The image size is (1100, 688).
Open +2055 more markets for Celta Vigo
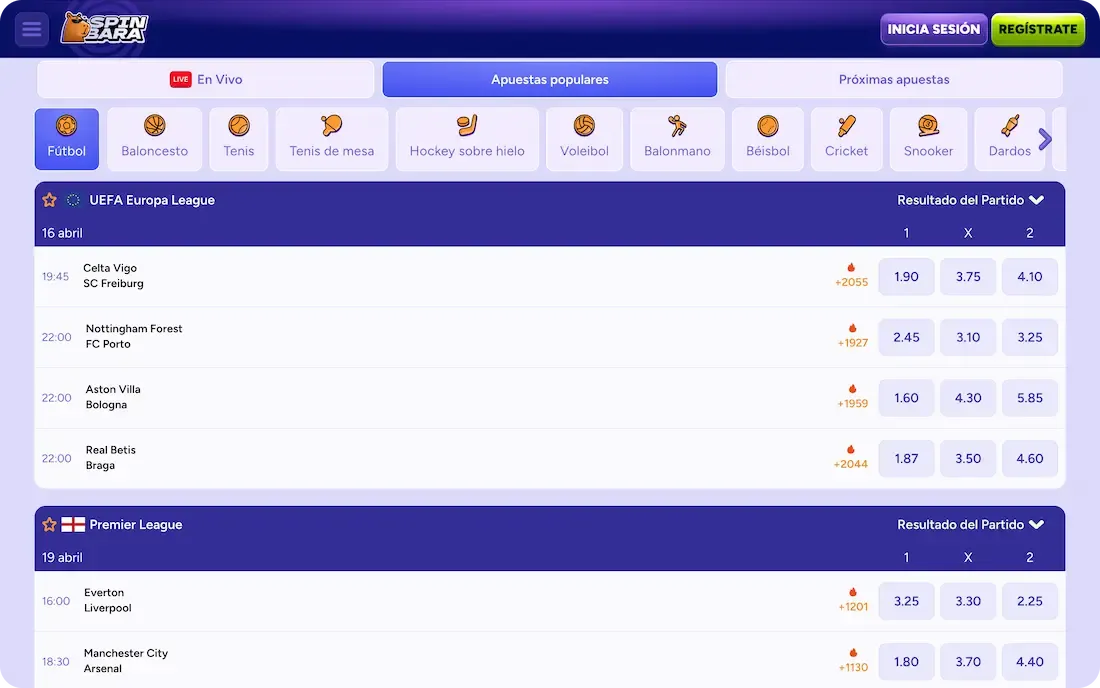851,276
